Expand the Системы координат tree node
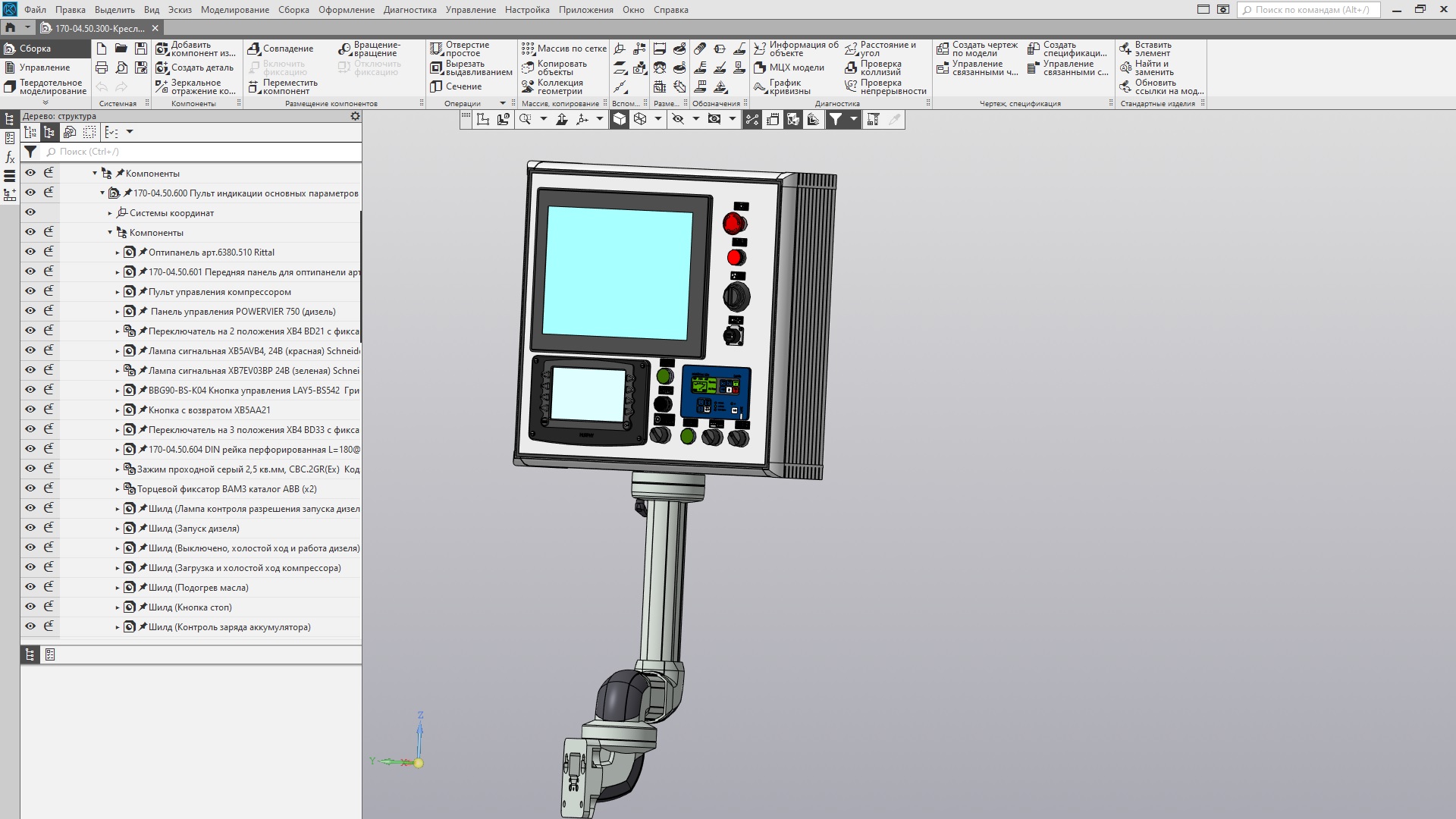Screen dimensions: 1456x819 110,213
